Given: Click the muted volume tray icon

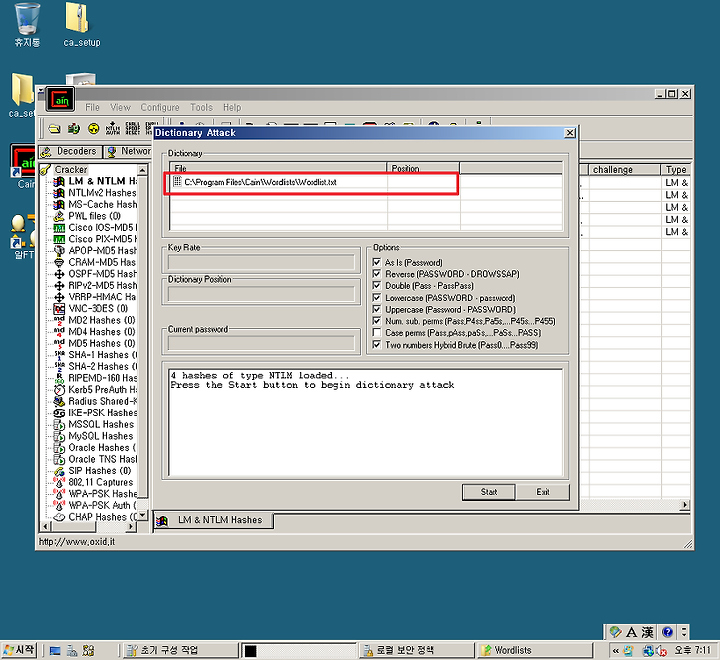Looking at the screenshot, I should click(661, 650).
